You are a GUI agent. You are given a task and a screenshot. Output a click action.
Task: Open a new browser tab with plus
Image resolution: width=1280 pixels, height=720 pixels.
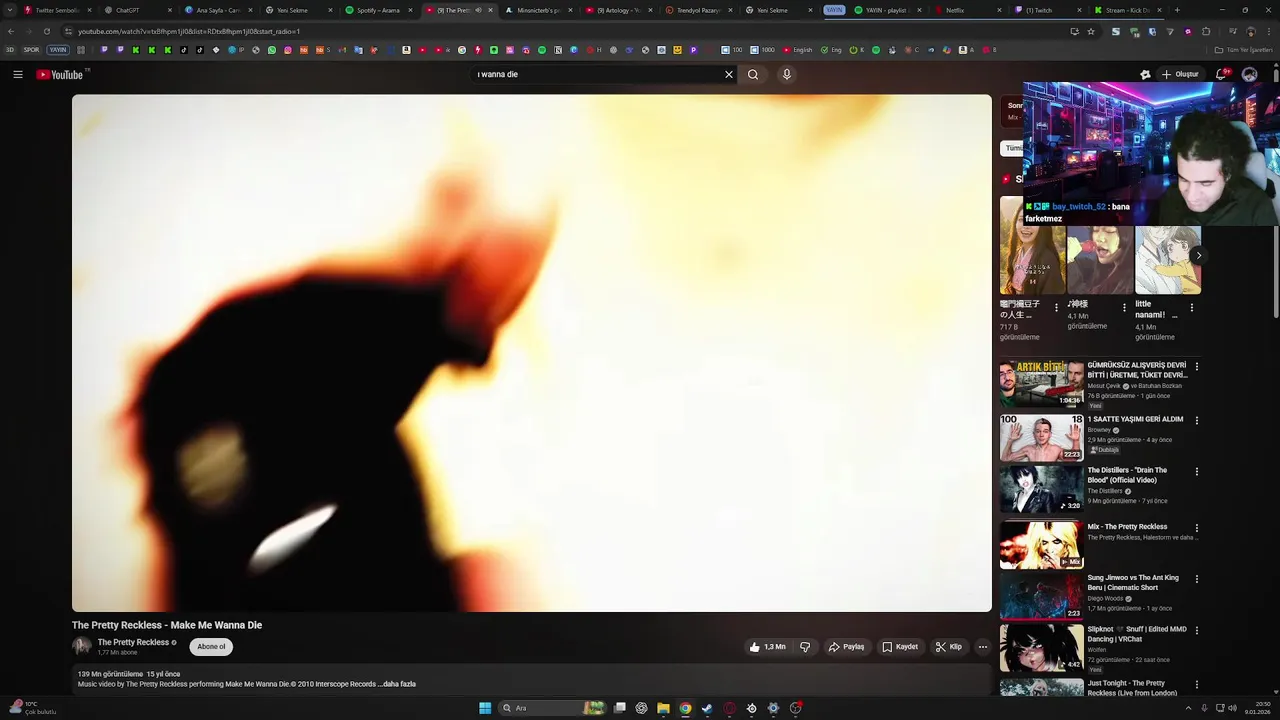point(1177,10)
